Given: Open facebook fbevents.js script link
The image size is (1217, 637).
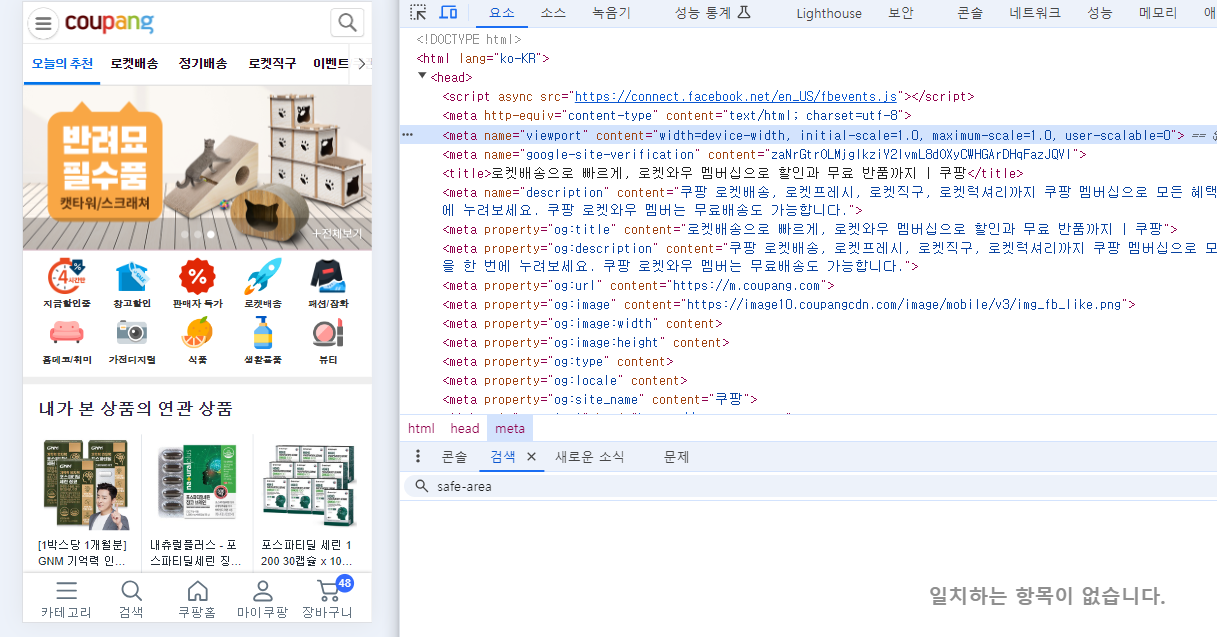Looking at the screenshot, I should click(x=735, y=97).
